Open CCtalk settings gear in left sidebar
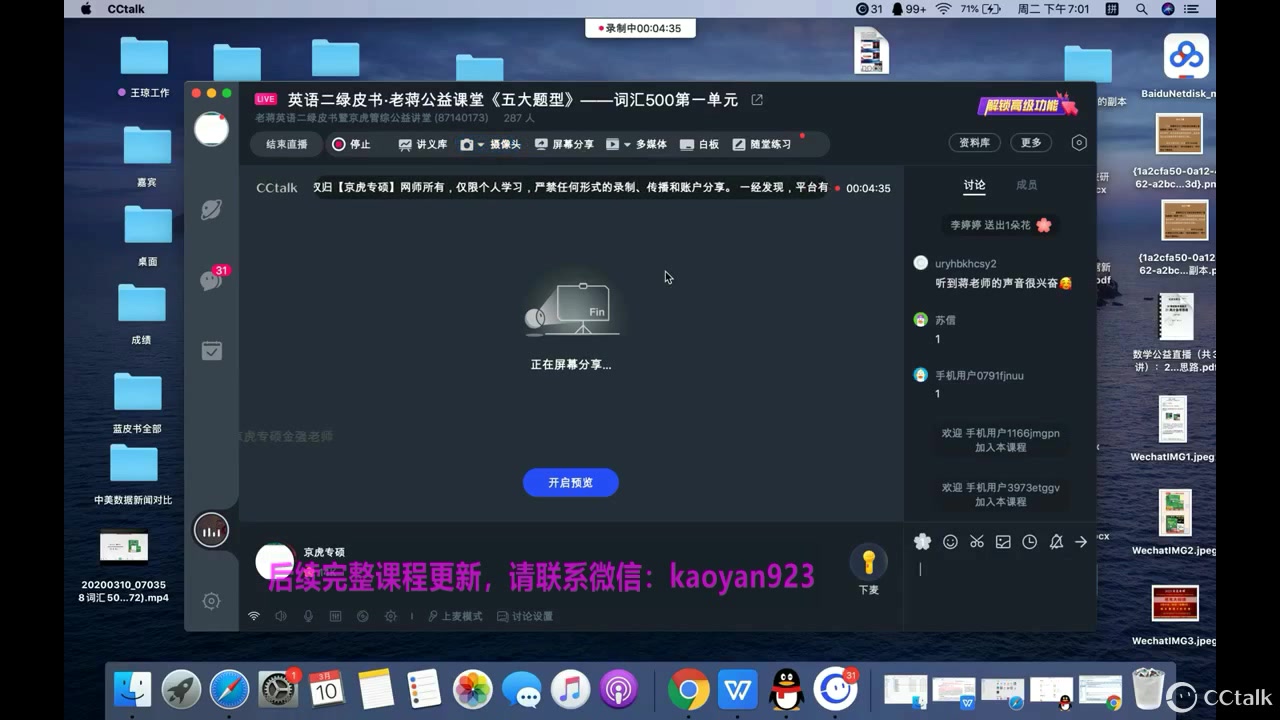 [211, 601]
